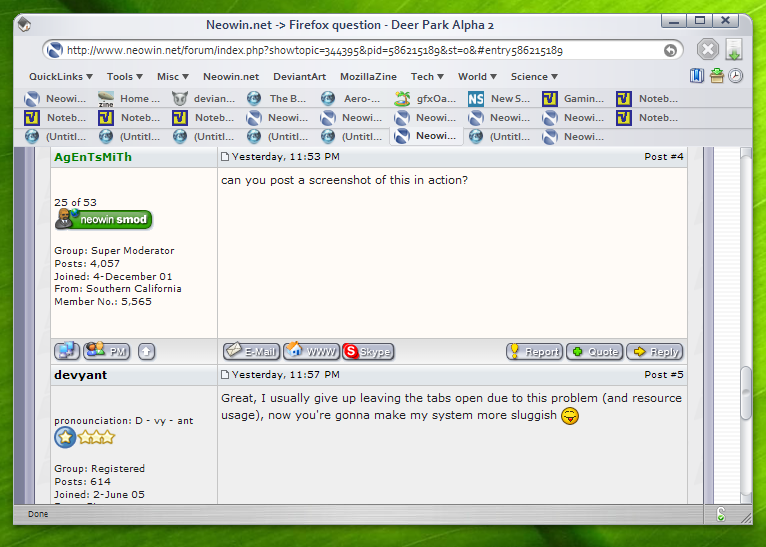Open the Neowin.net bookmark
Image resolution: width=766 pixels, height=547 pixels.
click(x=231, y=77)
